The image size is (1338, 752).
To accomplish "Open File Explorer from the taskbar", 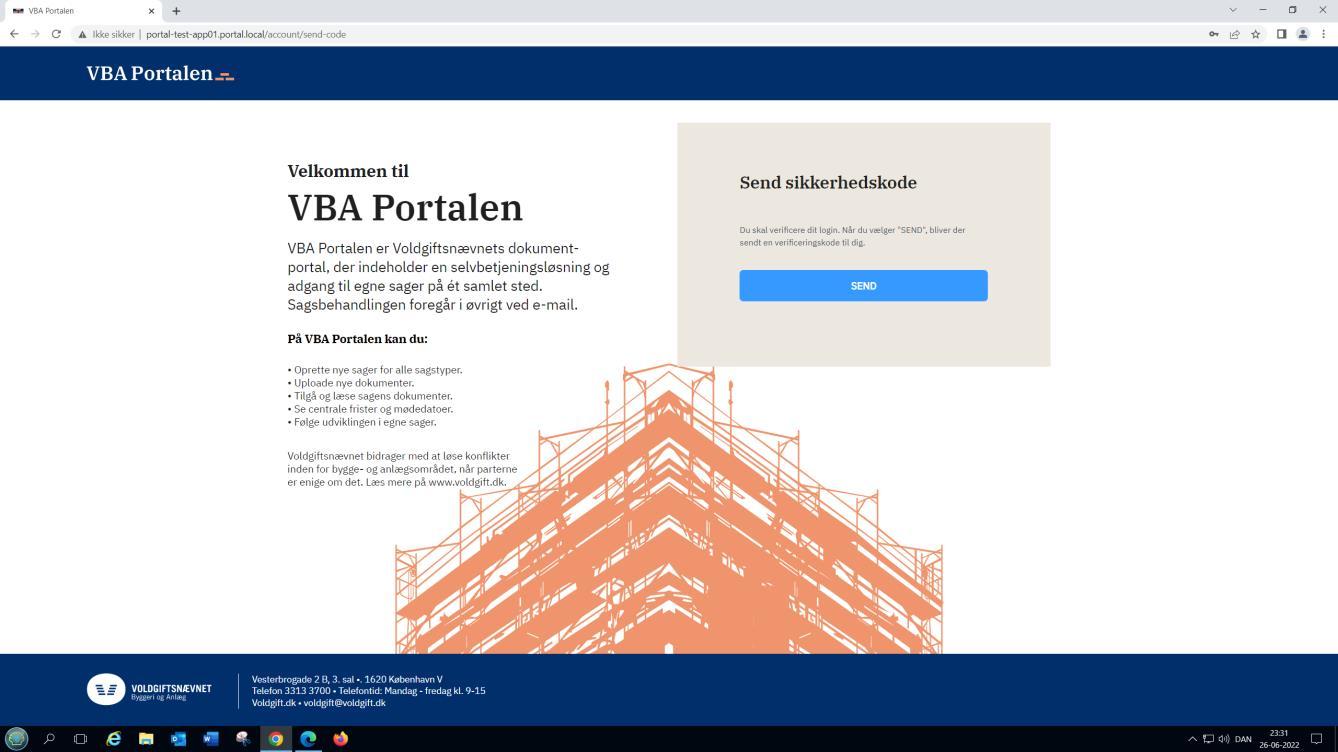I will [146, 739].
